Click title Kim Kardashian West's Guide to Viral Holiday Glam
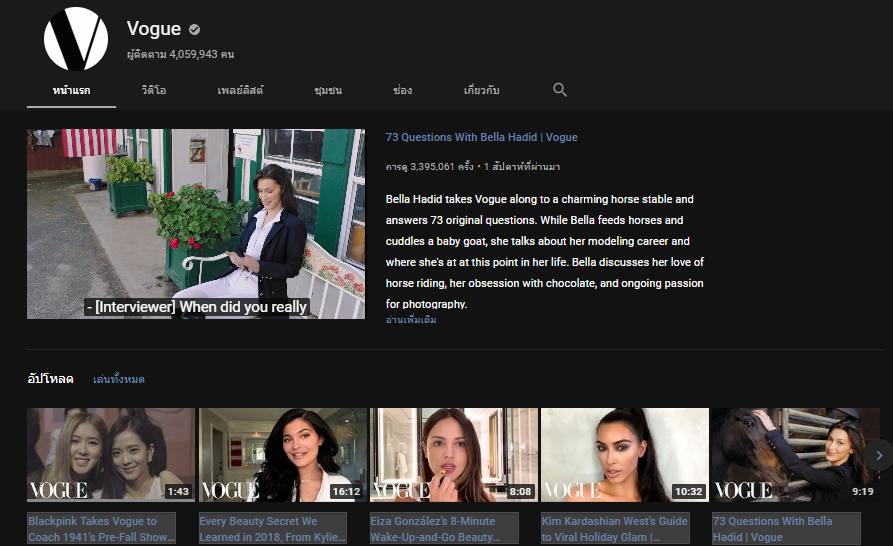Viewport: 893px width, 546px height. coord(615,529)
